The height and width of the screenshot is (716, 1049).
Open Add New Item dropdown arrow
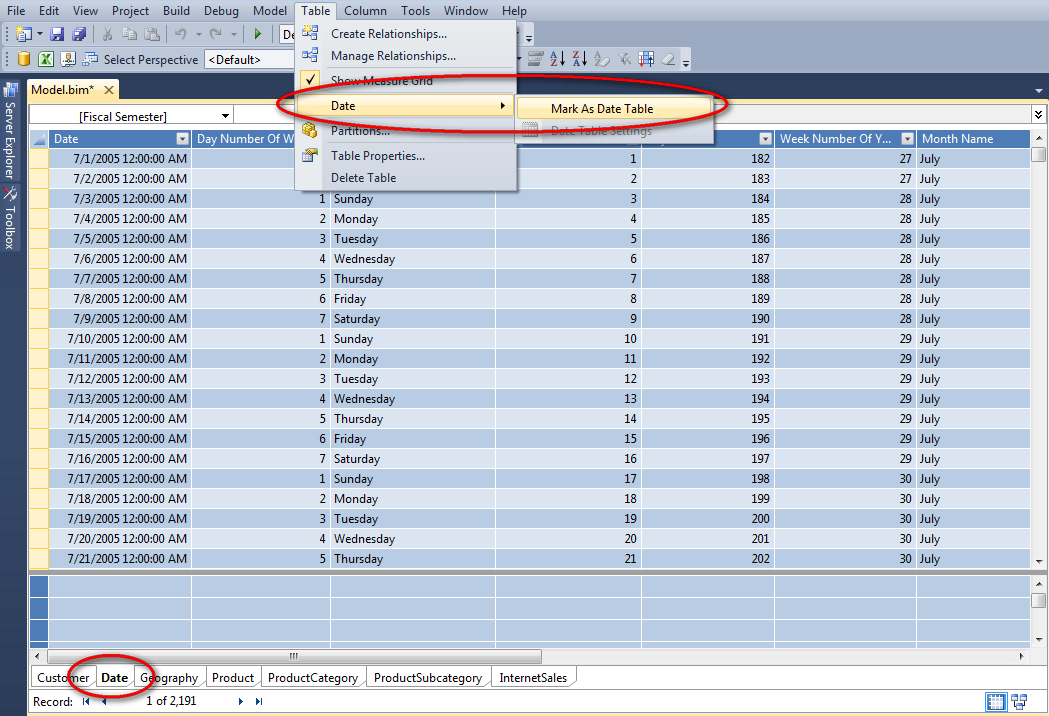39,33
